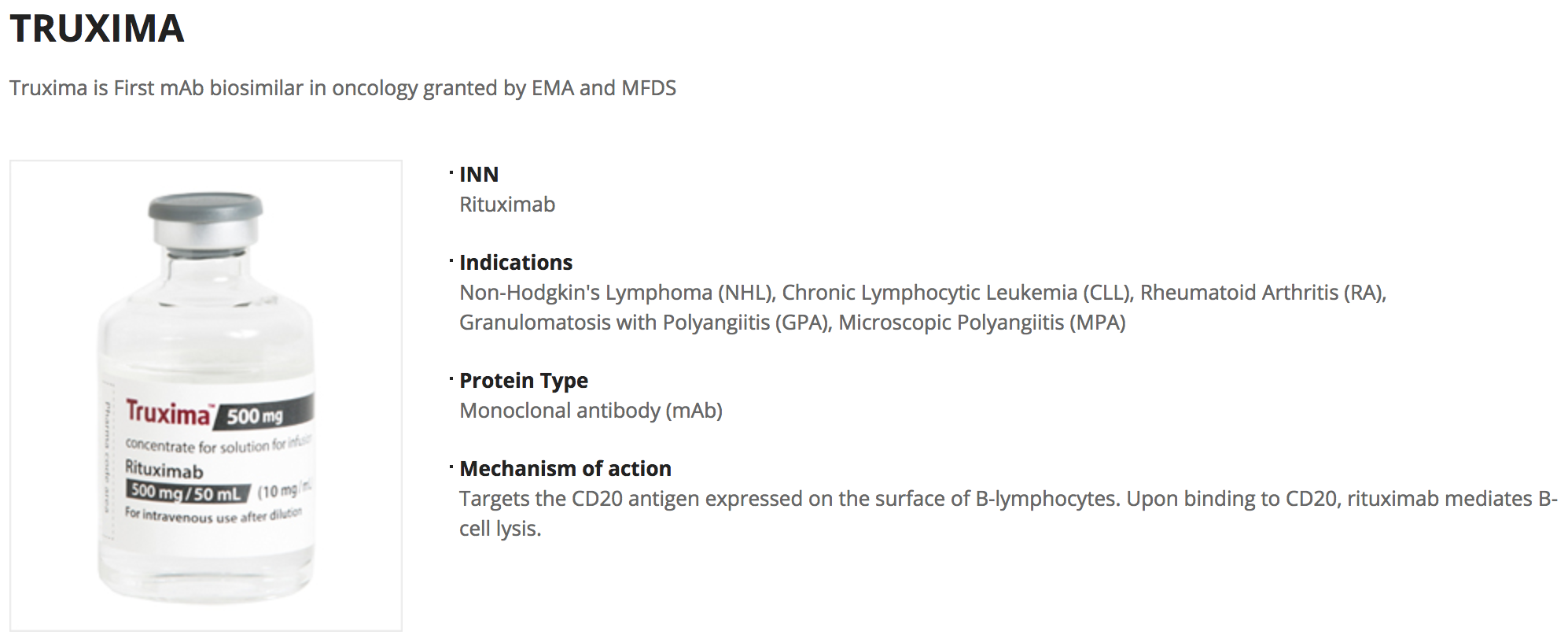Click the Microscopic Polyangiitis (MPA) text
Image resolution: width=1568 pixels, height=642 pixels.
click(981, 323)
